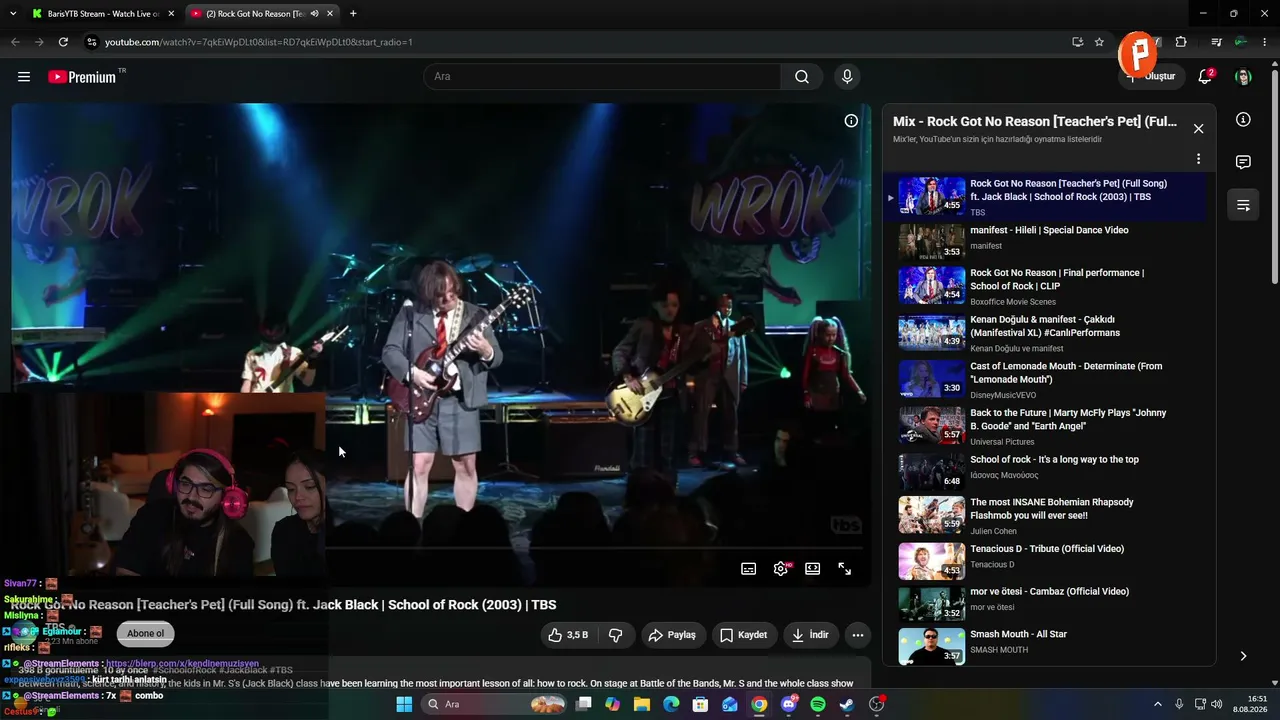1280x720 pixels.
Task: Close the Rock Got No Reason tab
Action: [x=330, y=14]
